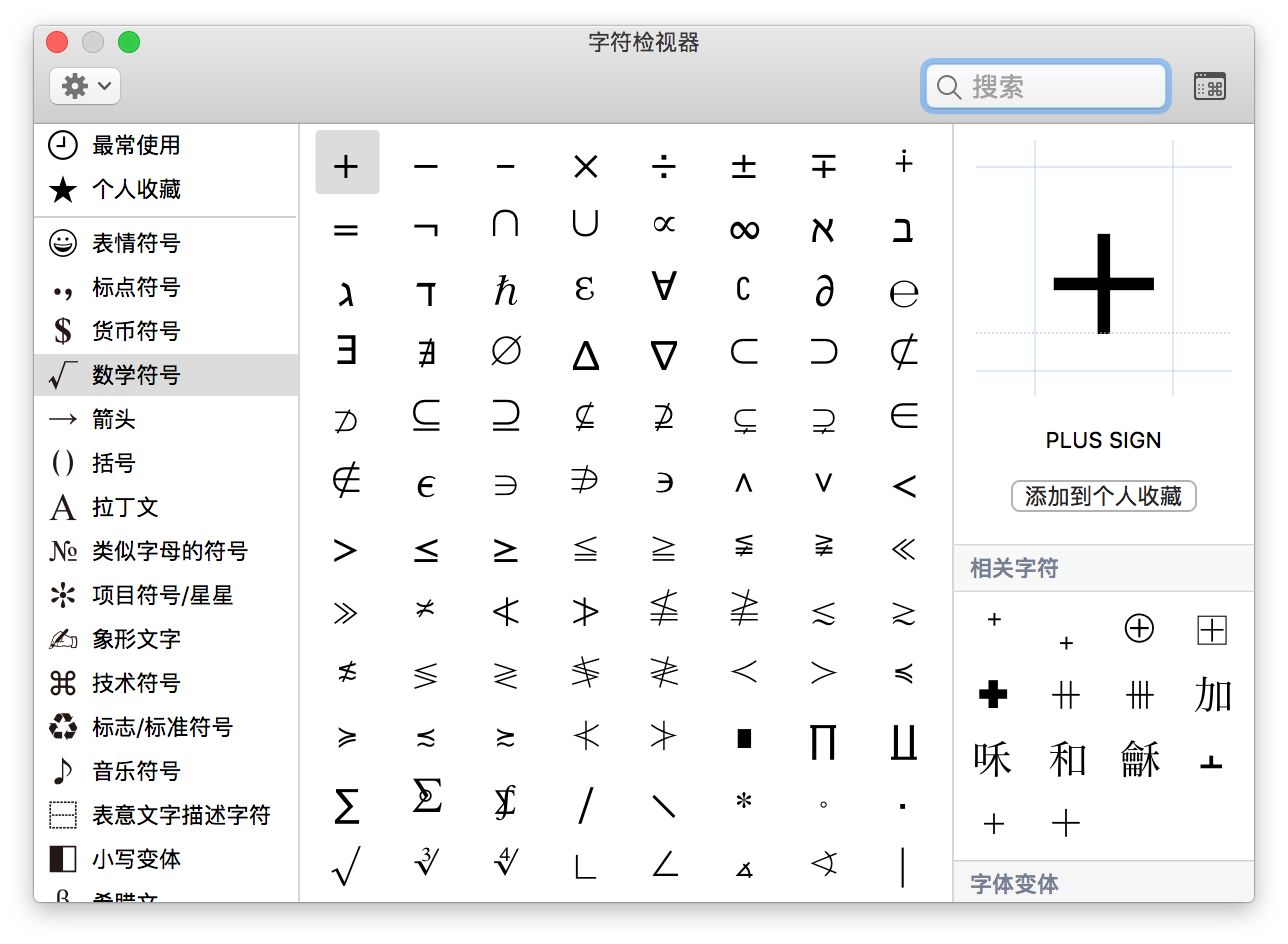Open the gear action menu dropdown
The height and width of the screenshot is (944, 1288).
(85, 87)
